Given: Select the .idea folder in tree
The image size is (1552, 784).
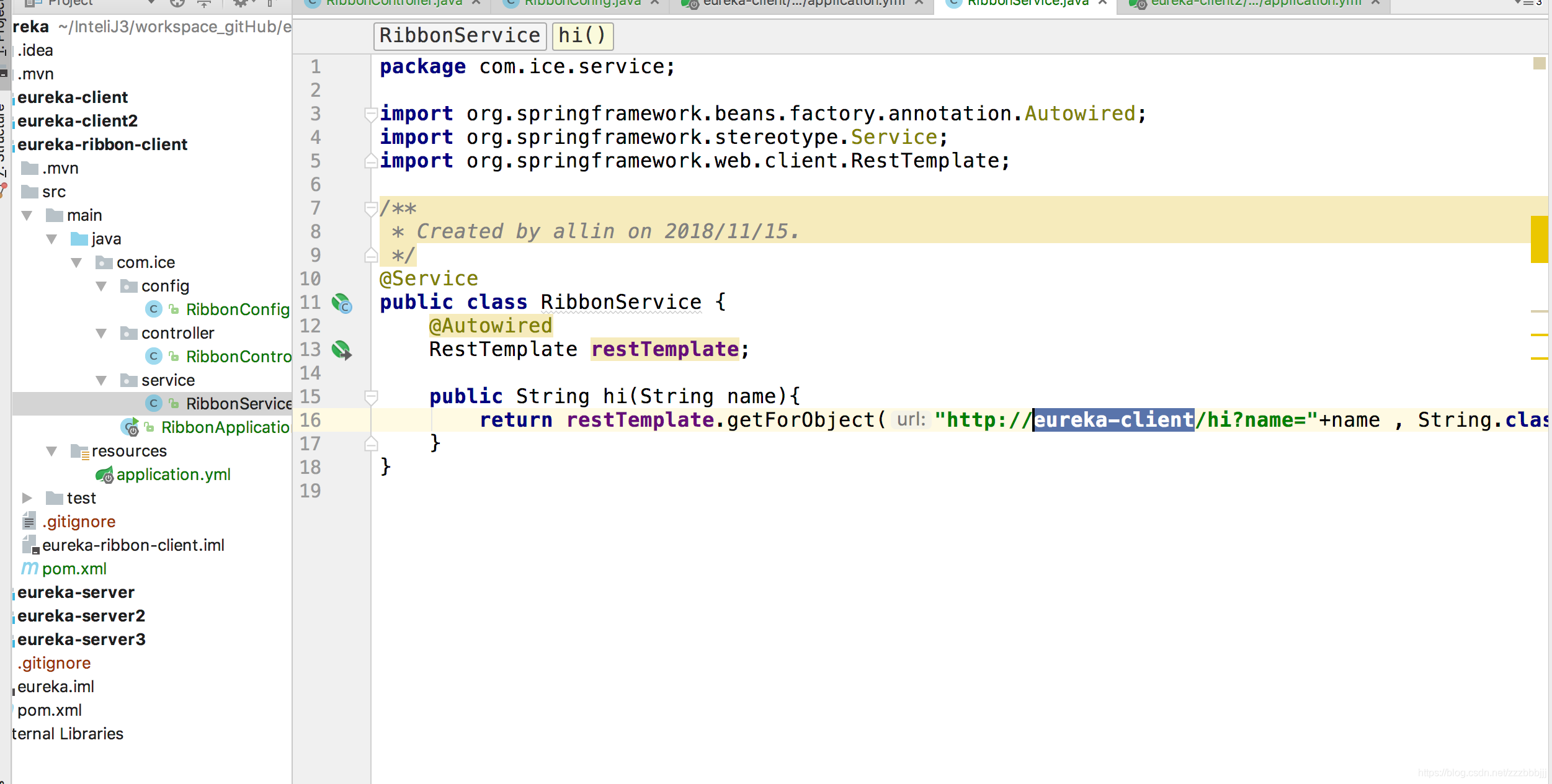Looking at the screenshot, I should pyautogui.click(x=35, y=50).
